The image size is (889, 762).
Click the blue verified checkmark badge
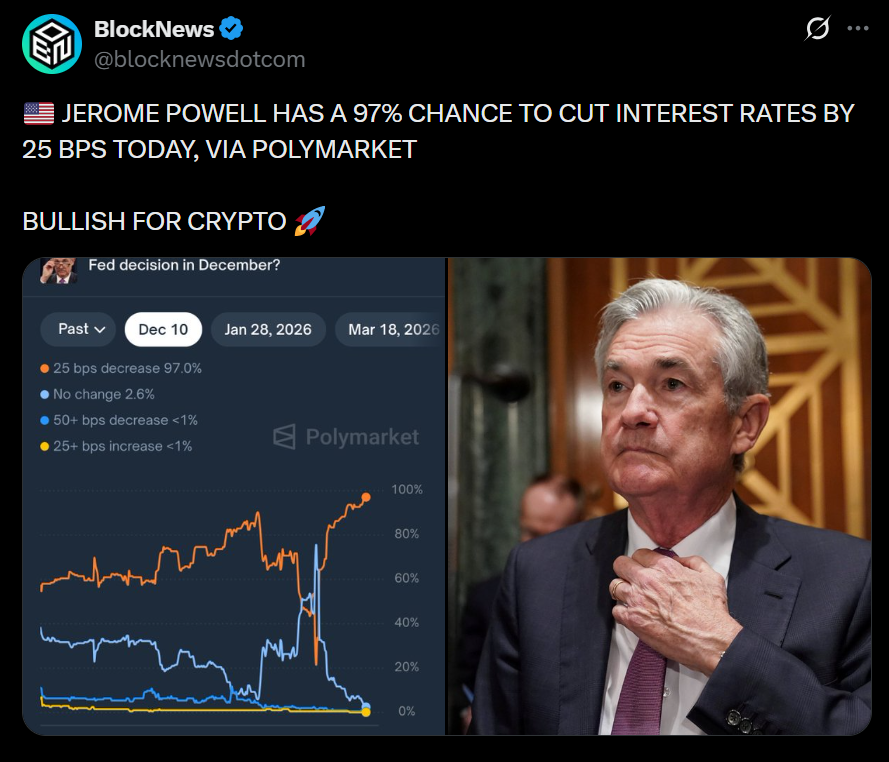point(231,28)
